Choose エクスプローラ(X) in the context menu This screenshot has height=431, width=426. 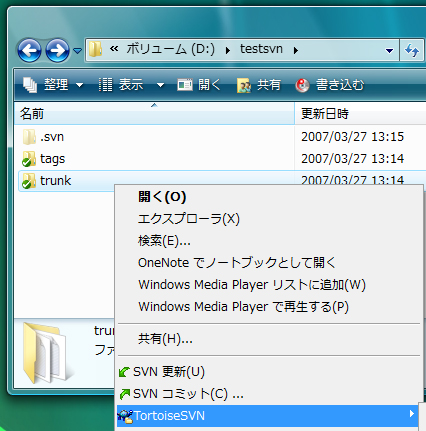189,219
